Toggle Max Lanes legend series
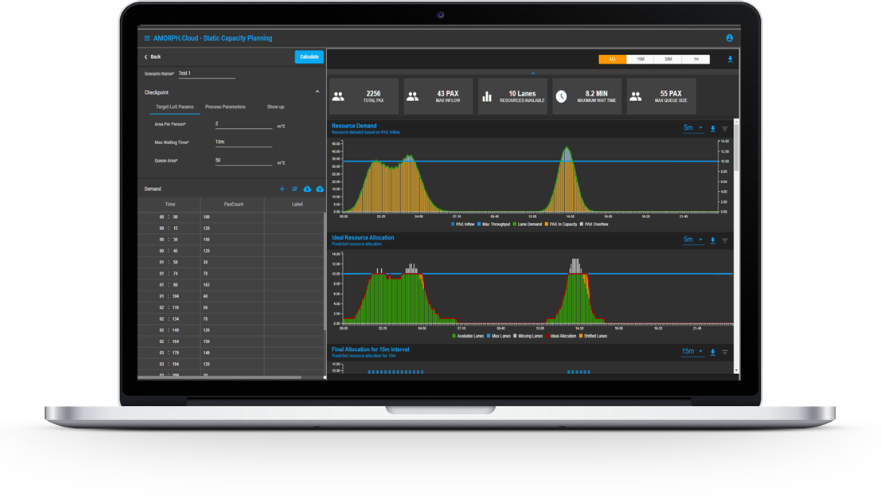Screen dimensions: 882x500 [499, 336]
